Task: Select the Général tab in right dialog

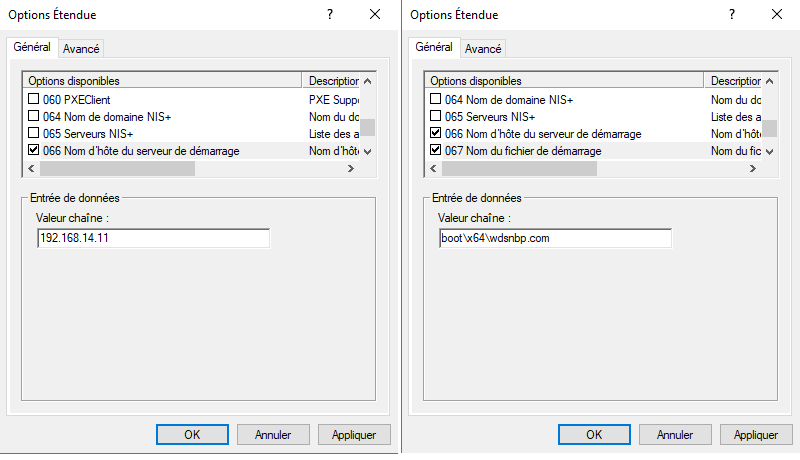Action: [433, 47]
